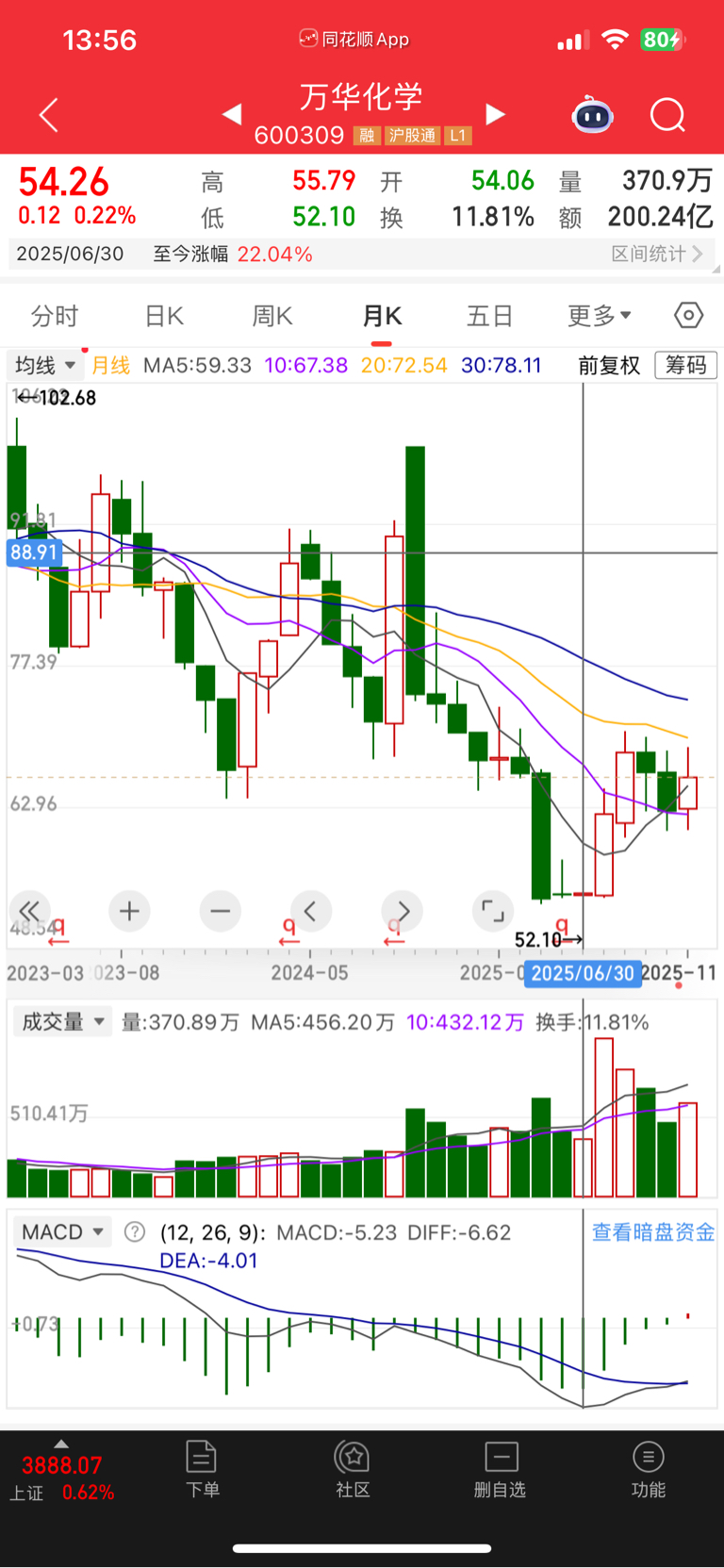724x1568 pixels.
Task: Tap the q marker near 2024-05
Action: [289, 930]
